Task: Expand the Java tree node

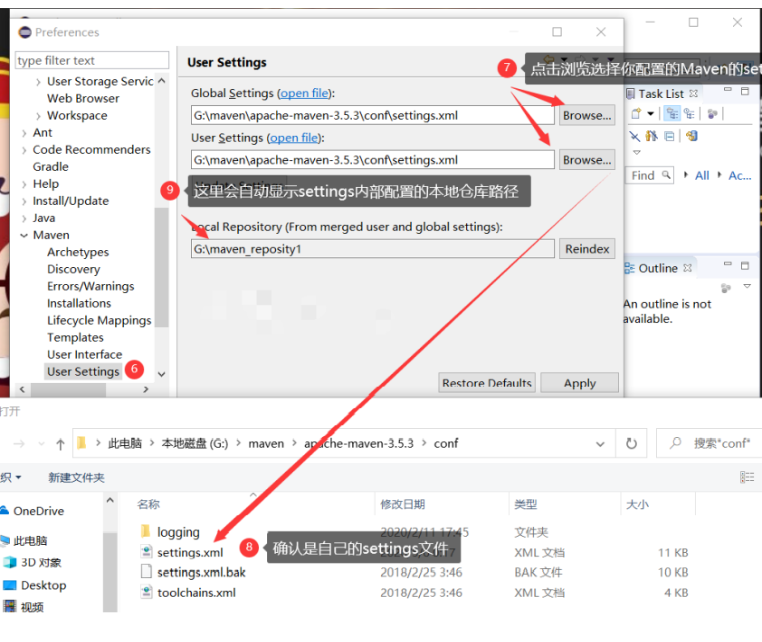Action: coord(24,218)
